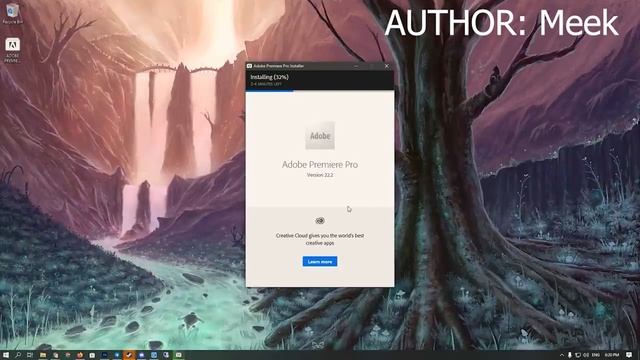
Task: Close the Adobe Premiere Pro Installer window
Action: pos(387,66)
